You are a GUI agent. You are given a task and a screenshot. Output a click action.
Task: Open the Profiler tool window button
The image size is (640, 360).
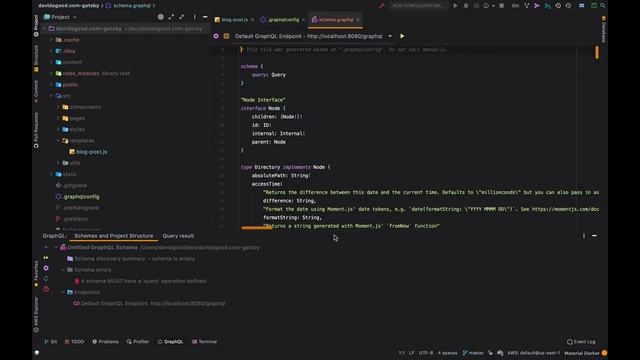138,342
